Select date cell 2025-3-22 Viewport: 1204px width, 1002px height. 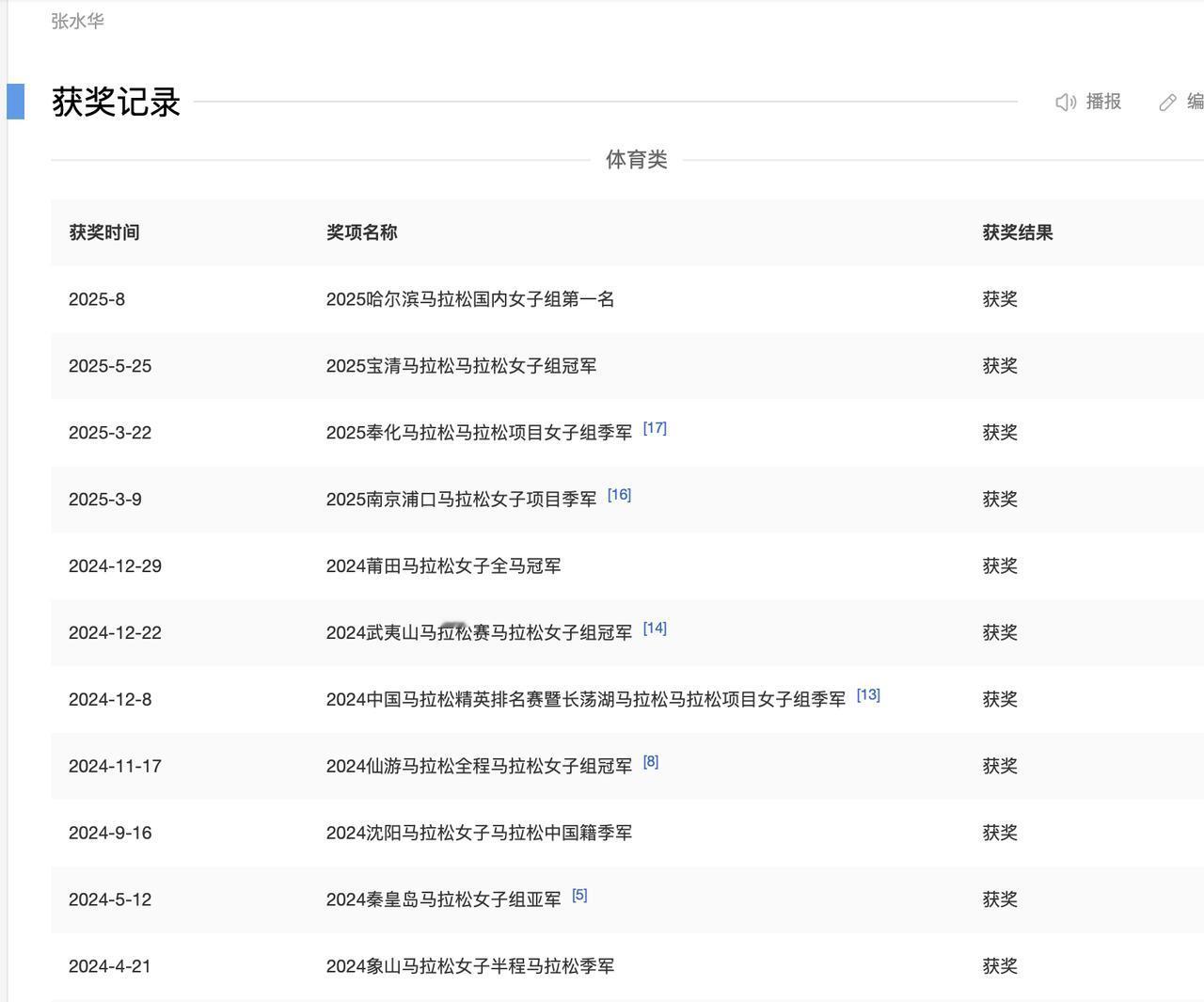tap(109, 433)
